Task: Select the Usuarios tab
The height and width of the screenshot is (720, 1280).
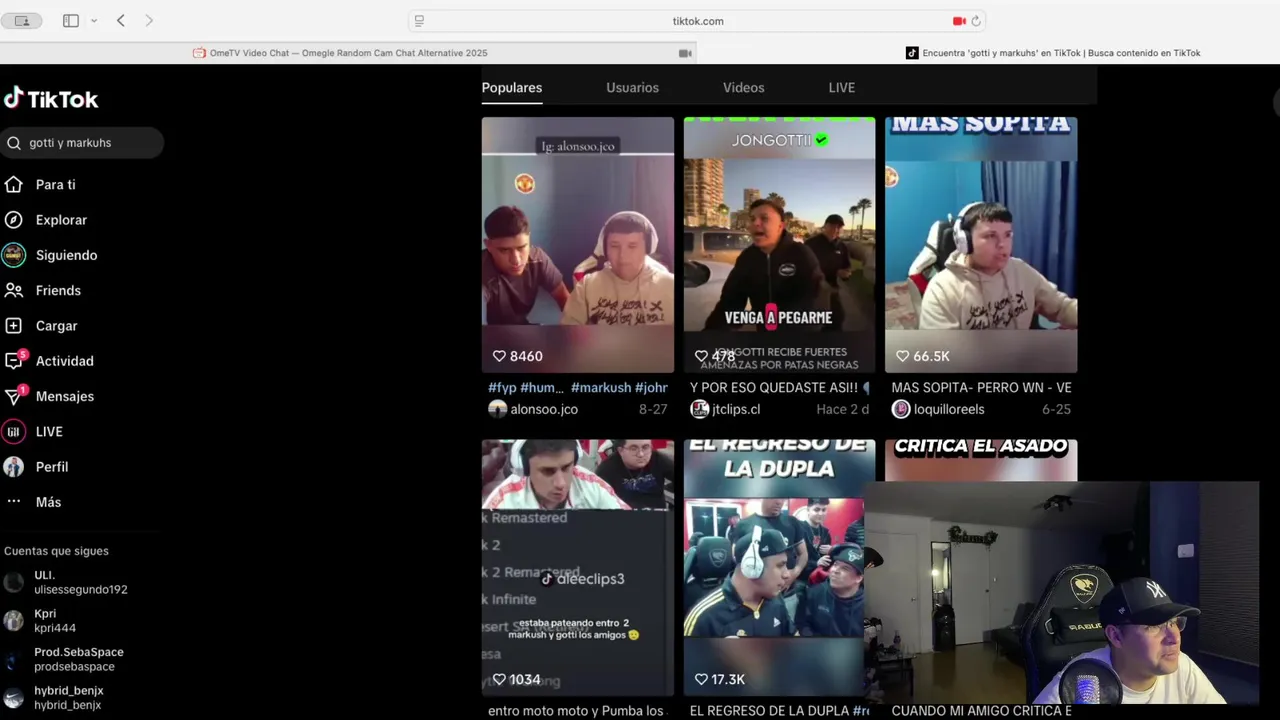Action: click(x=632, y=88)
